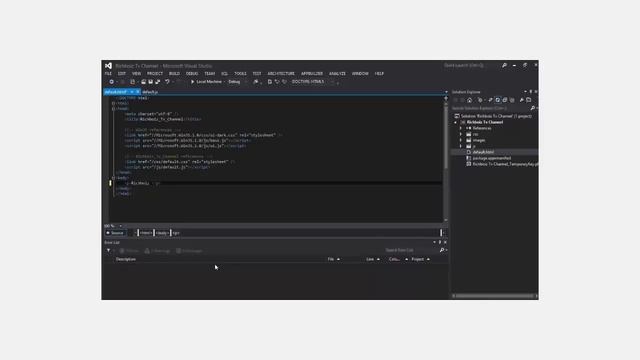
Task: Click the Error List filter icon
Action: [x=109, y=251]
